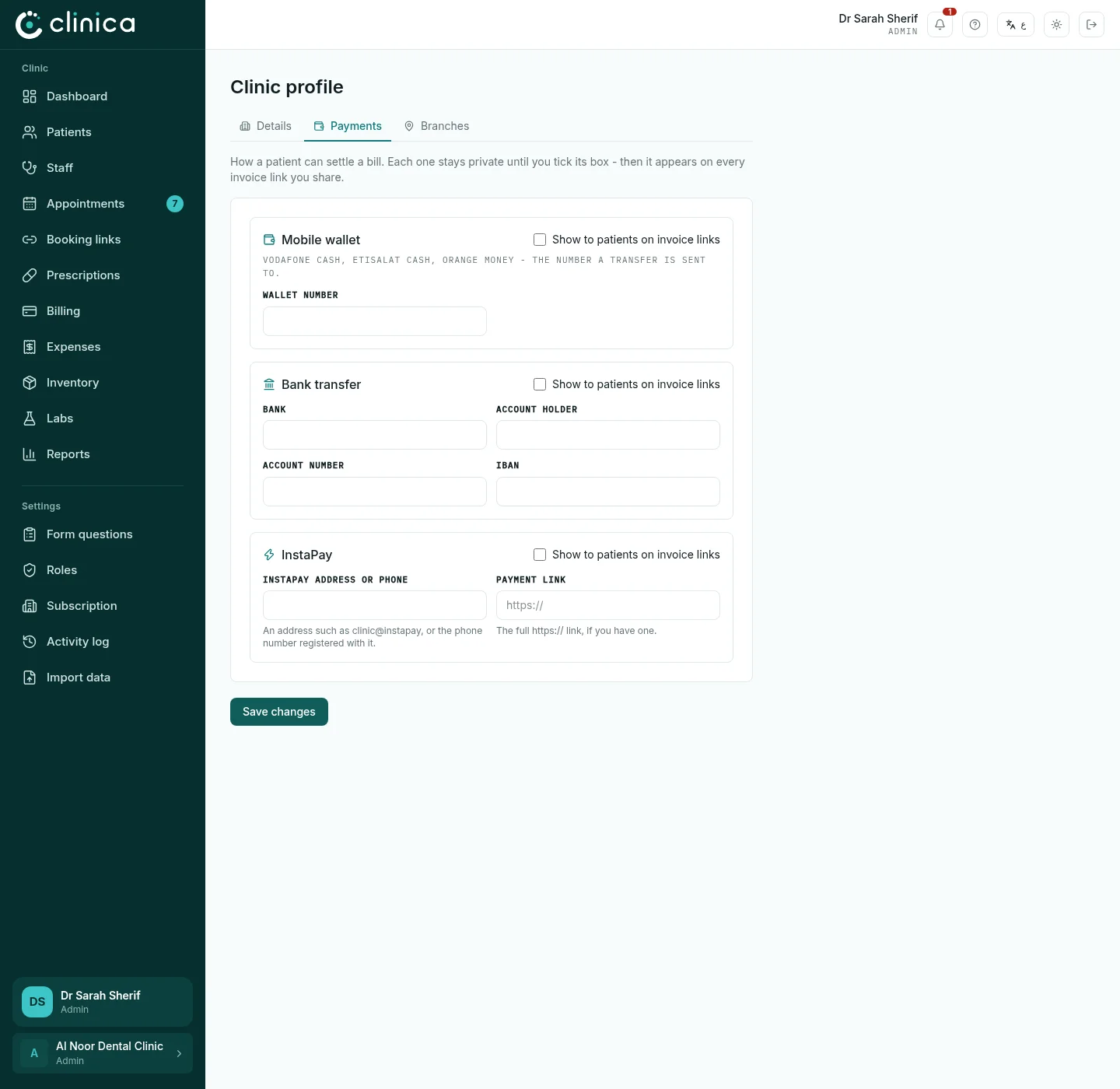Click the Inventory box icon
Image resolution: width=1120 pixels, height=1089 pixels.
pyautogui.click(x=30, y=383)
